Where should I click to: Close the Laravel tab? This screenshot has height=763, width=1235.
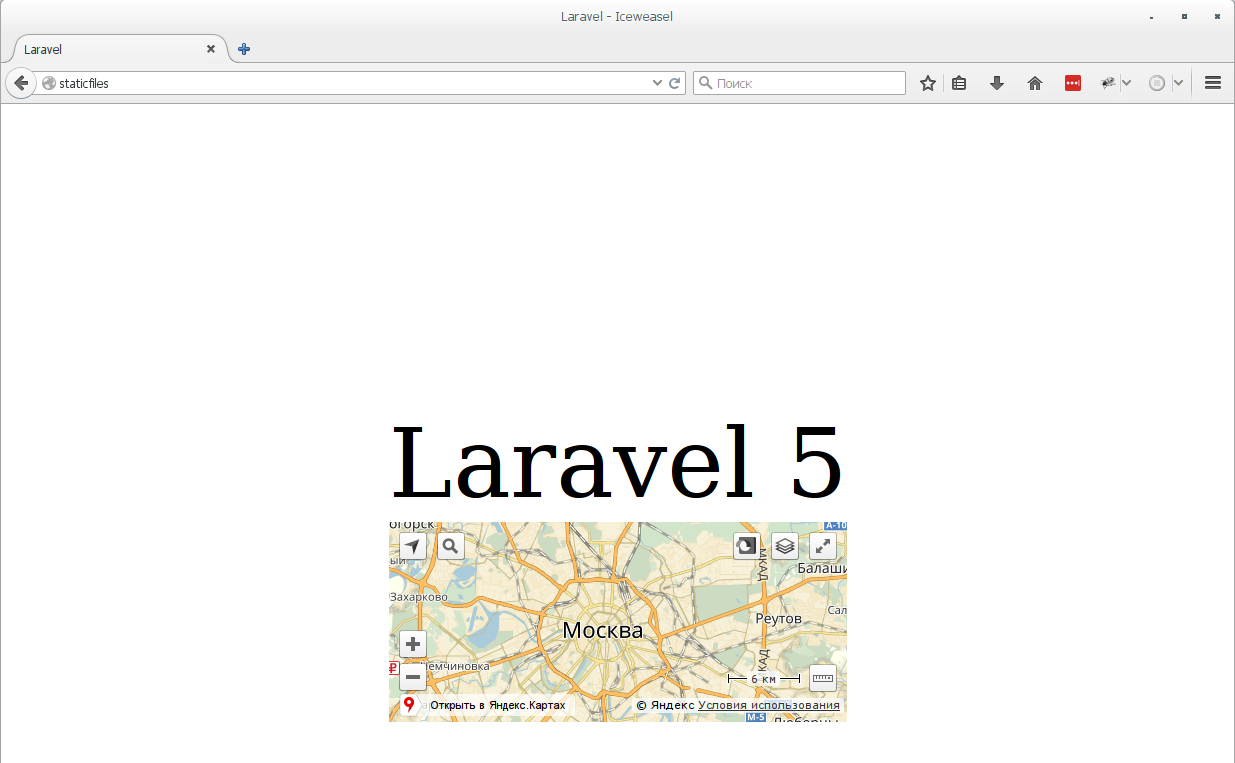pyautogui.click(x=211, y=49)
